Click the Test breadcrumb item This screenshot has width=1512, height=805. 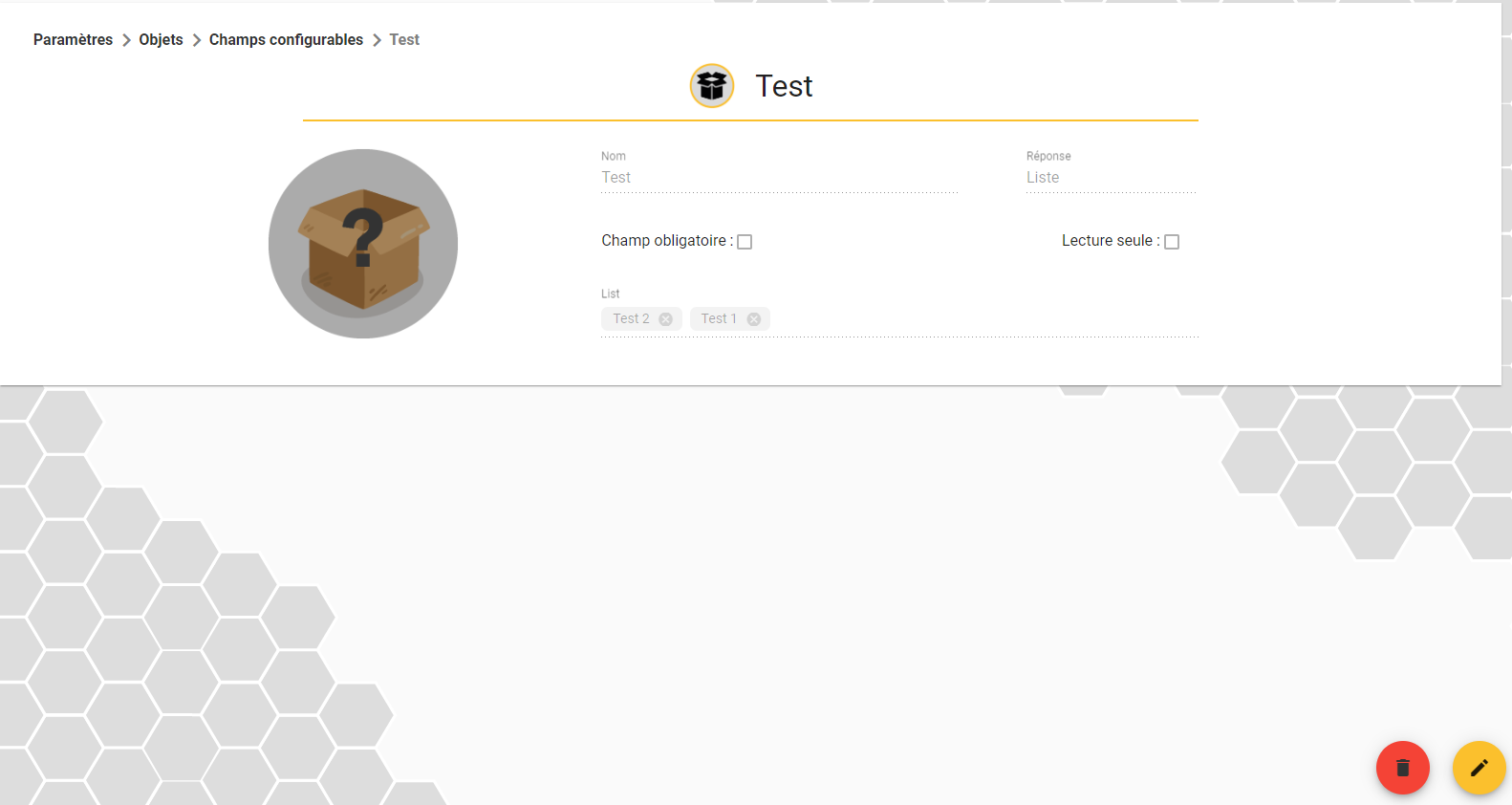[x=404, y=40]
